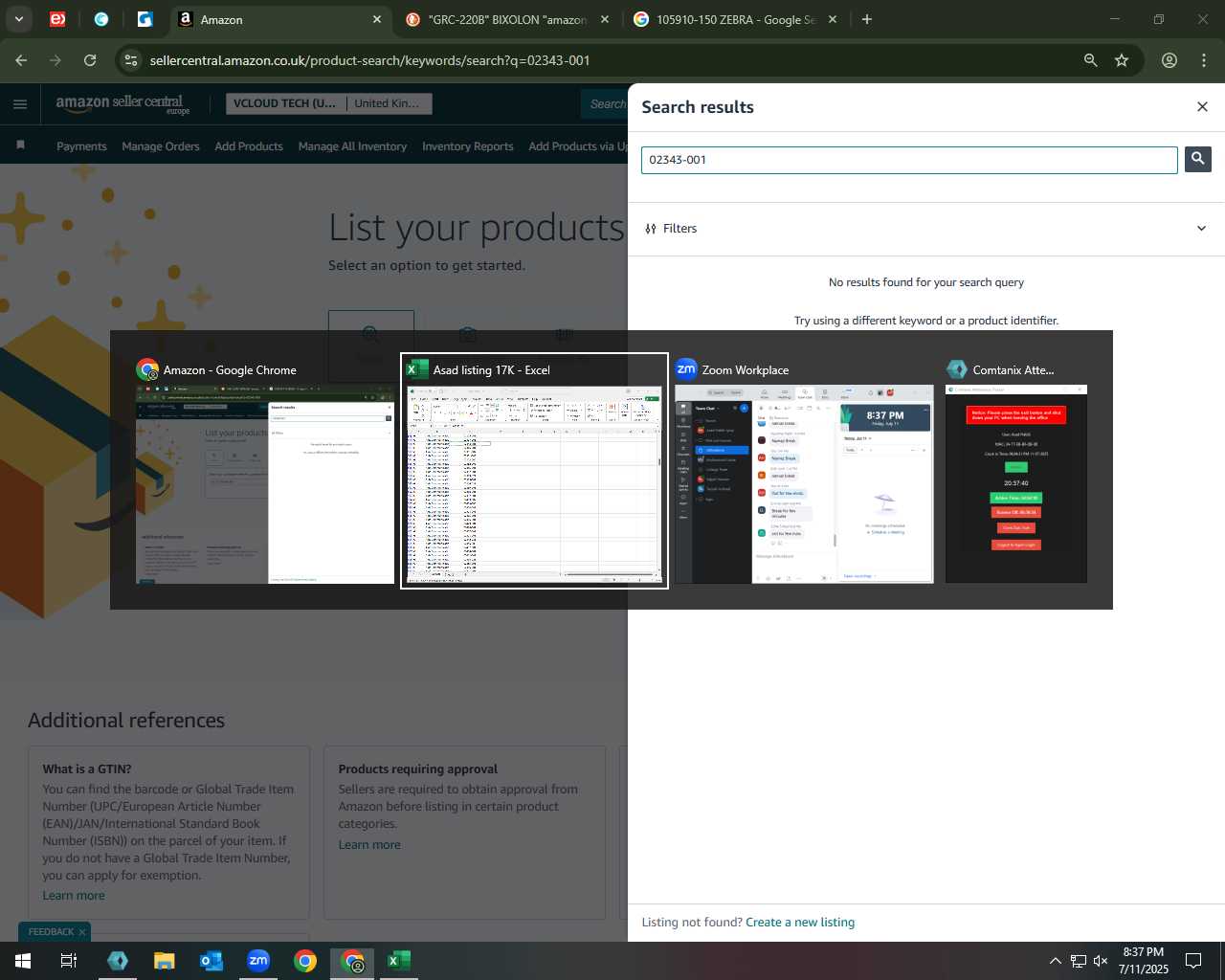Open Manage Orders link
Screen dimensions: 1225x980
tap(161, 146)
